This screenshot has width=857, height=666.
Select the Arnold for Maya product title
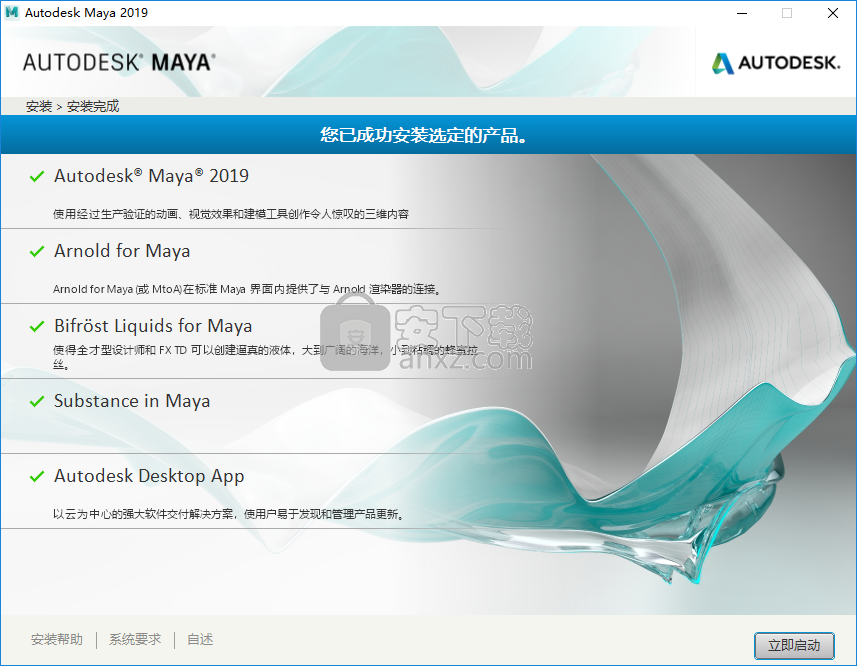(x=122, y=251)
